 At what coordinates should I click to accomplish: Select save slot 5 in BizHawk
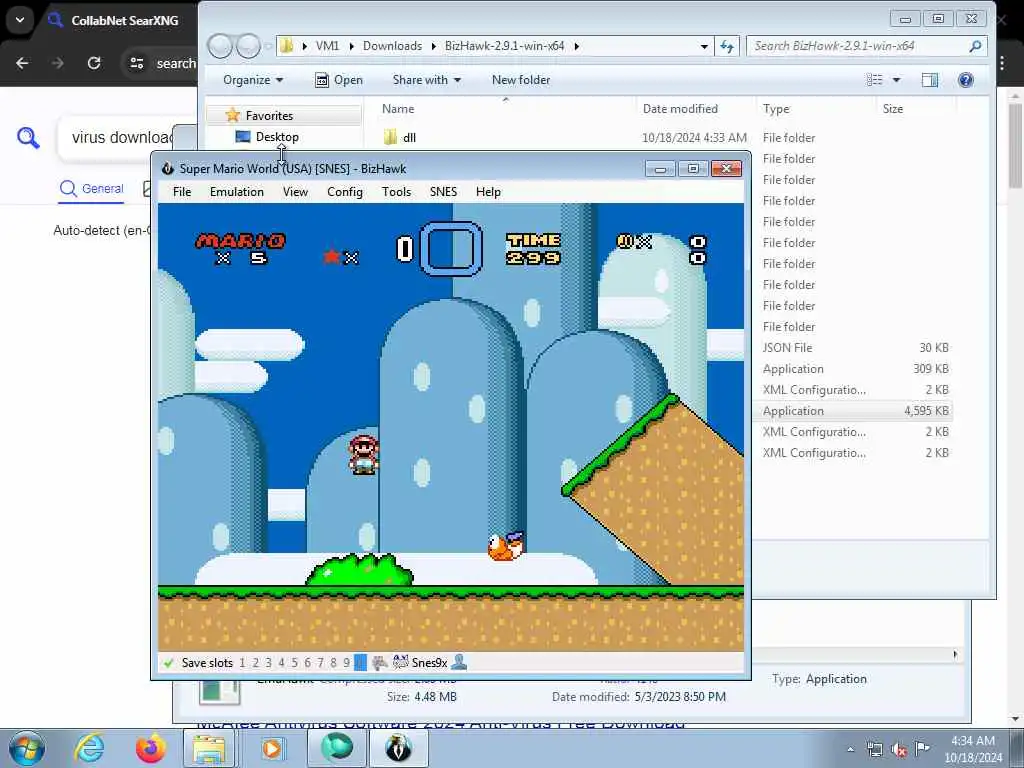tap(295, 663)
